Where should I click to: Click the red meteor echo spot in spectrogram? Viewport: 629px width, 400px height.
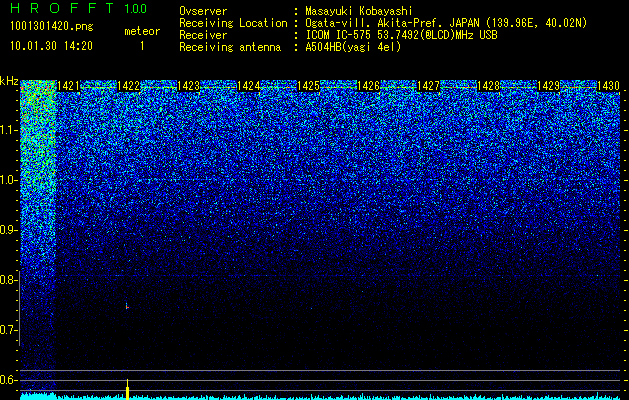click(127, 307)
